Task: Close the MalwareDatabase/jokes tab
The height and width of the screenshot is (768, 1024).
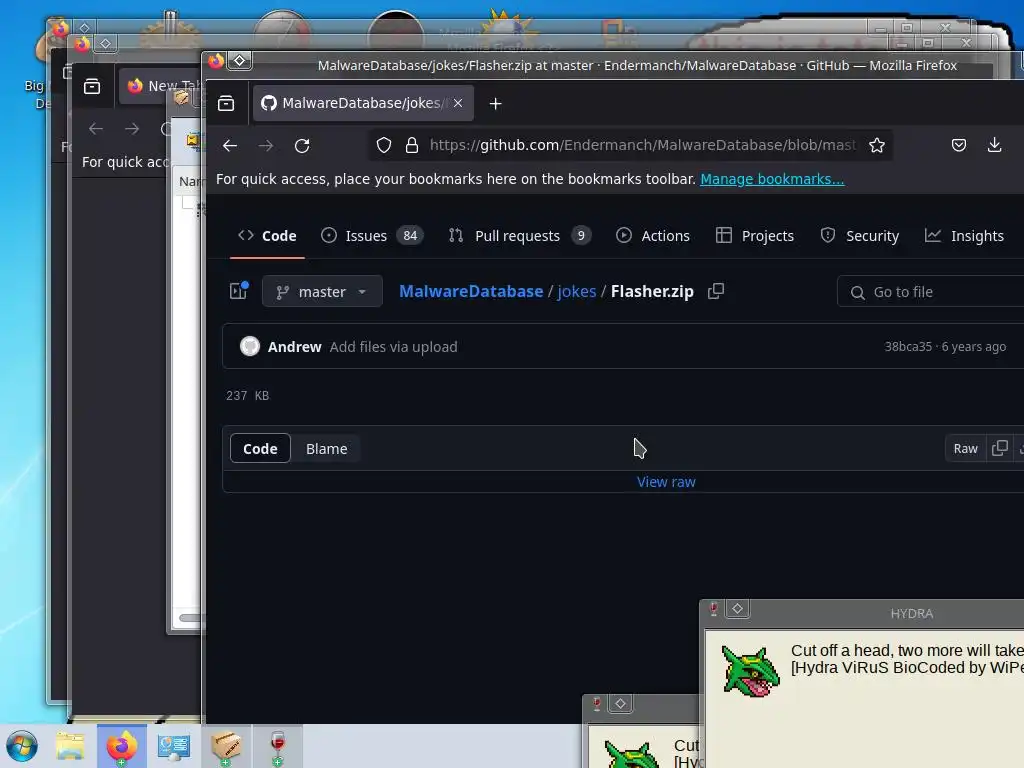Action: click(458, 103)
